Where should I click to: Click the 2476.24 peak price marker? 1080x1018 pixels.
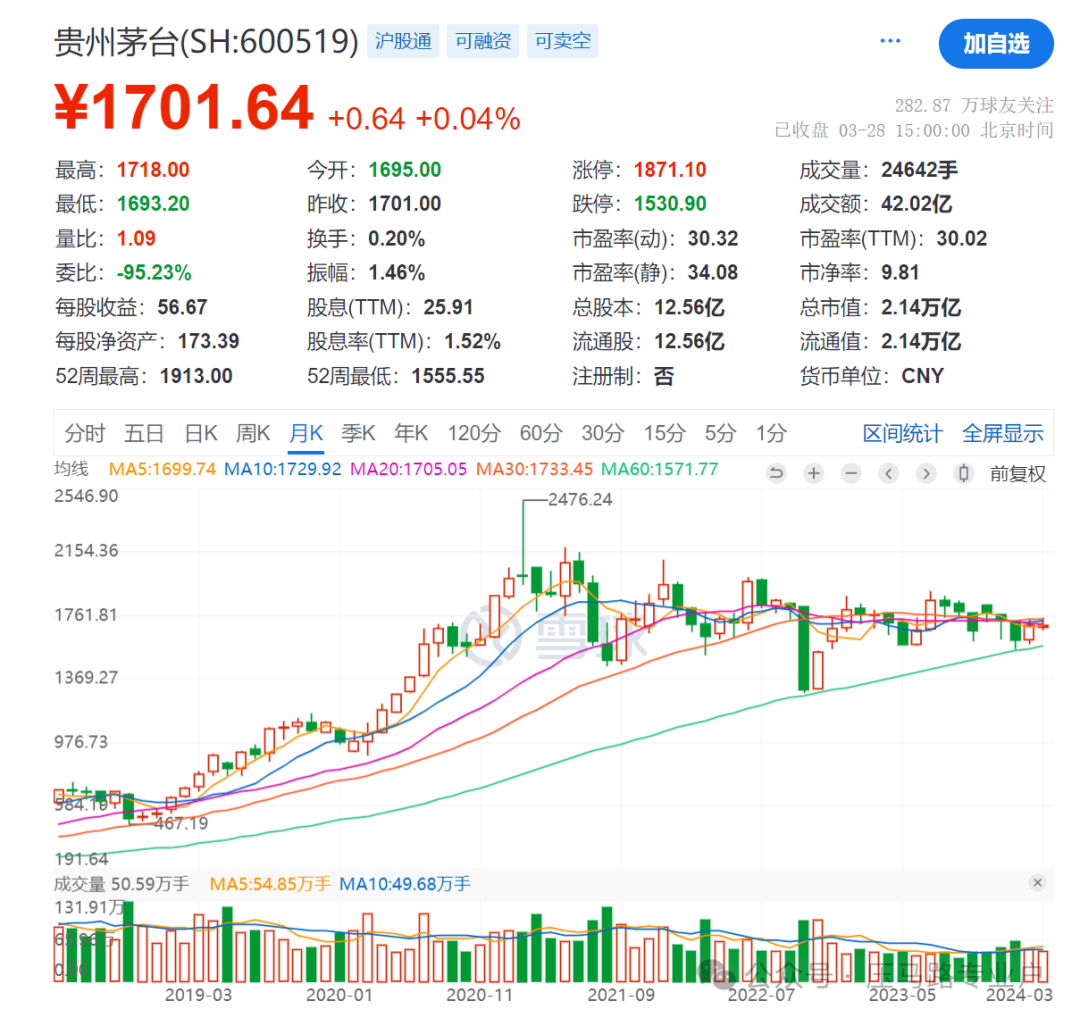click(580, 499)
